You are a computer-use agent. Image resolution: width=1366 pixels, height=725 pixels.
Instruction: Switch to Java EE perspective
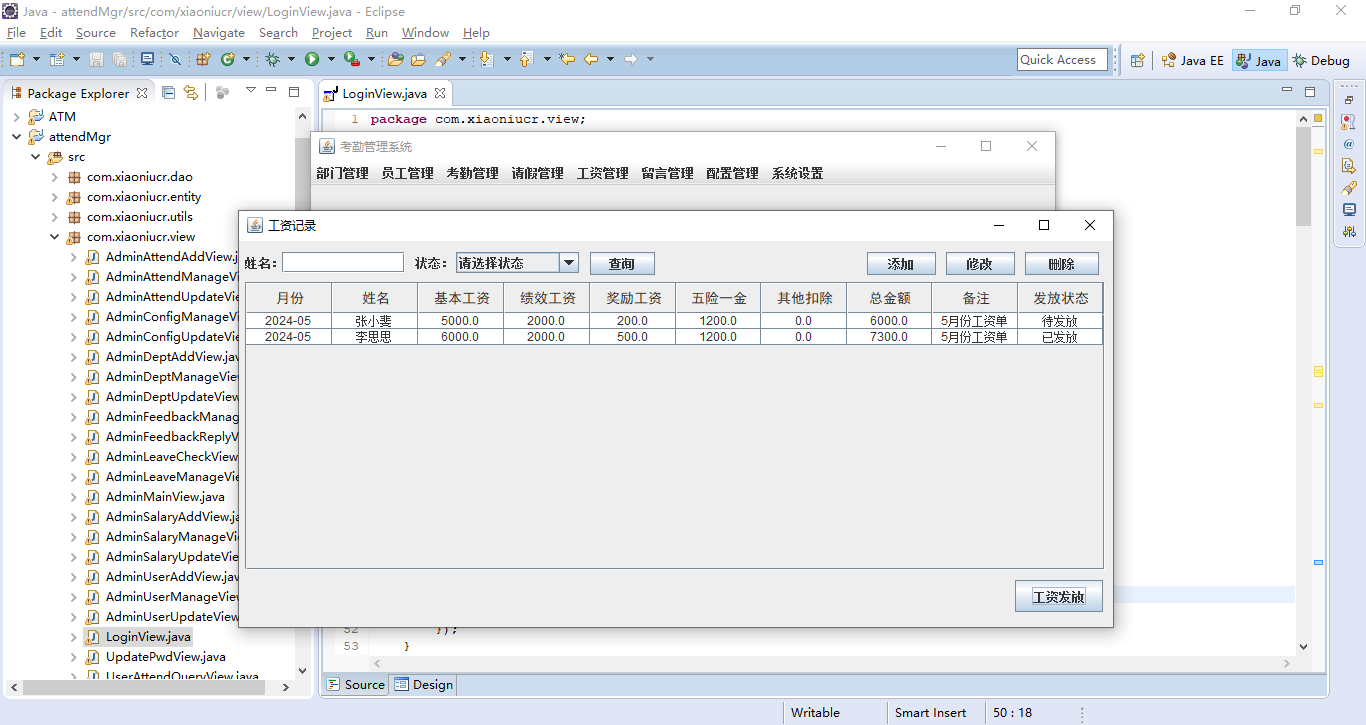(1192, 60)
